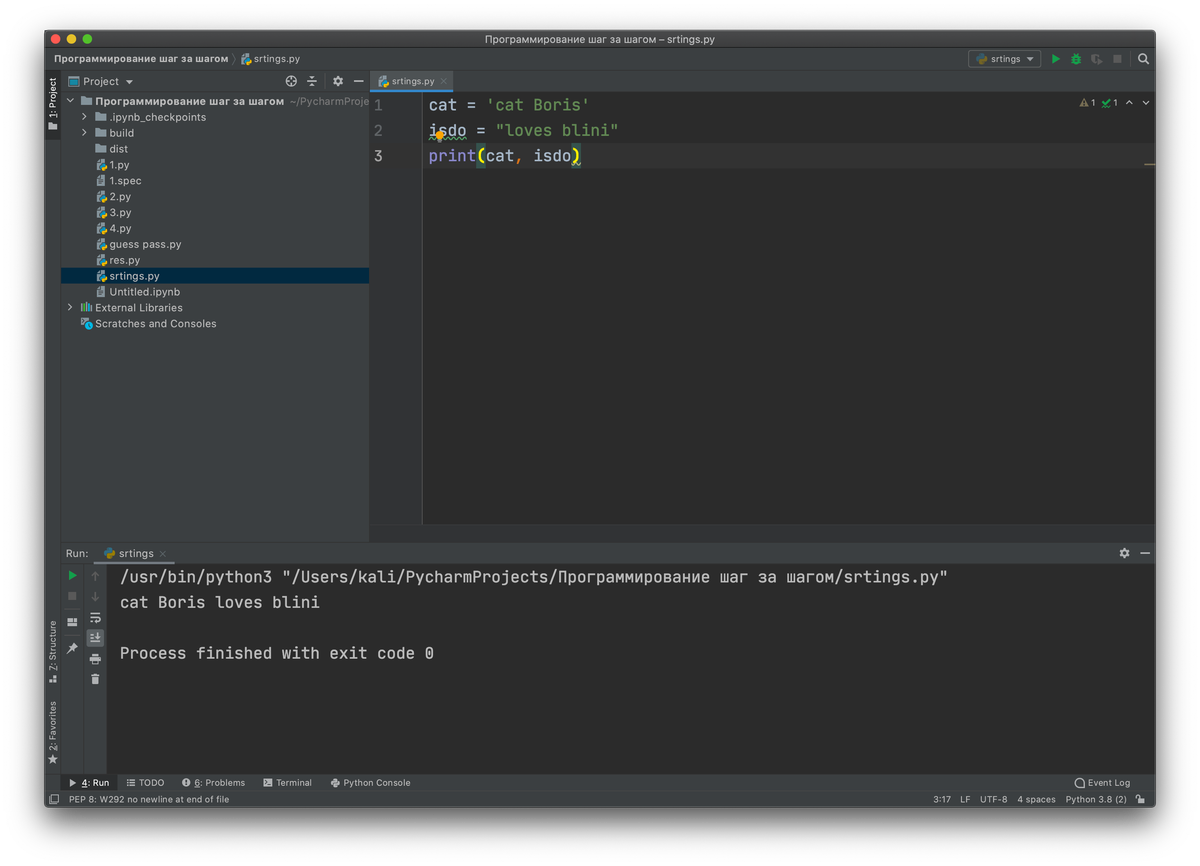The height and width of the screenshot is (866, 1200).
Task: Open the Python Console tab
Action: point(370,783)
